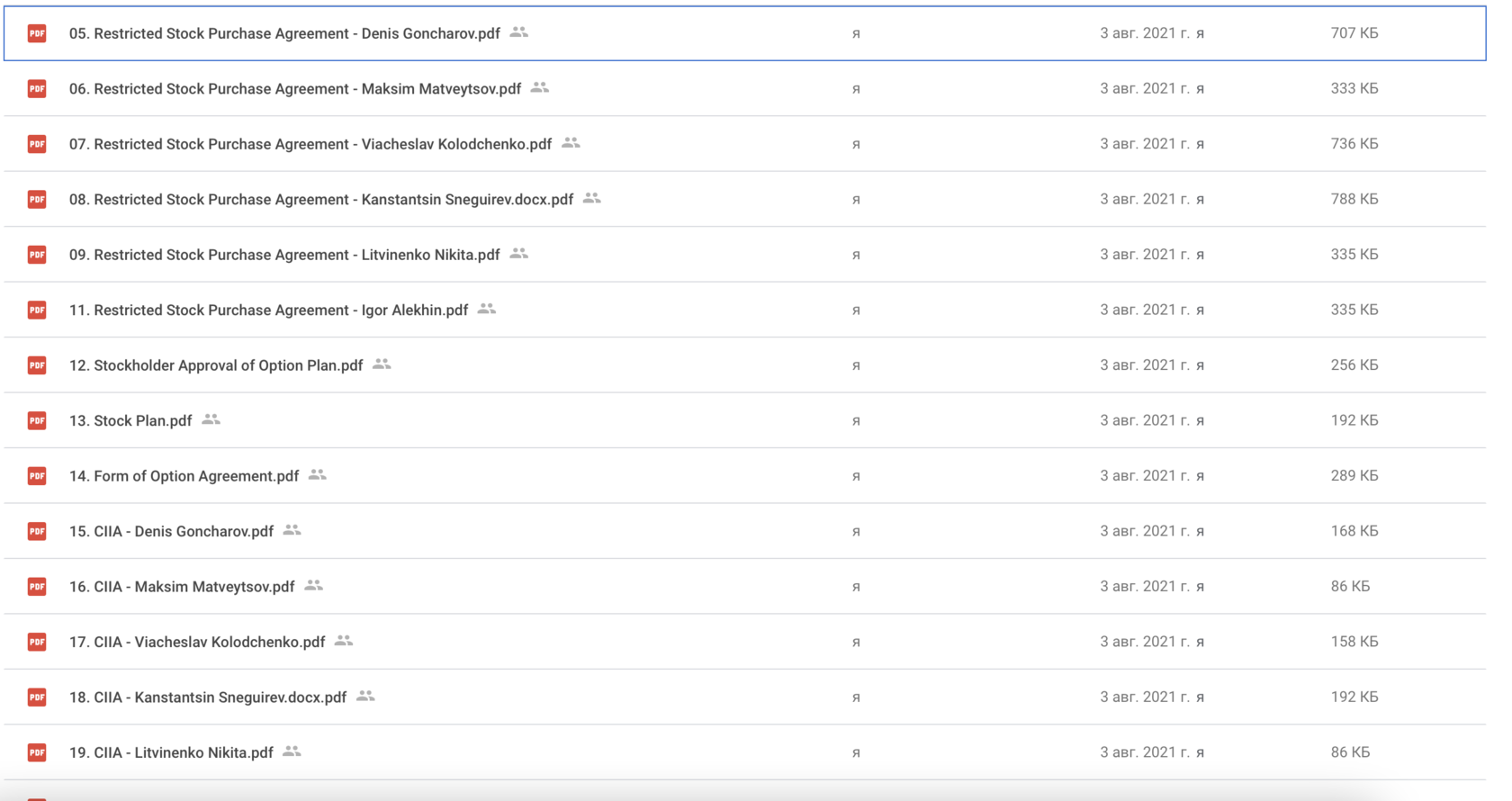This screenshot has width=1512, height=801.
Task: Click shared icon next to 13. Stock Plan.pdf
Action: click(x=211, y=419)
